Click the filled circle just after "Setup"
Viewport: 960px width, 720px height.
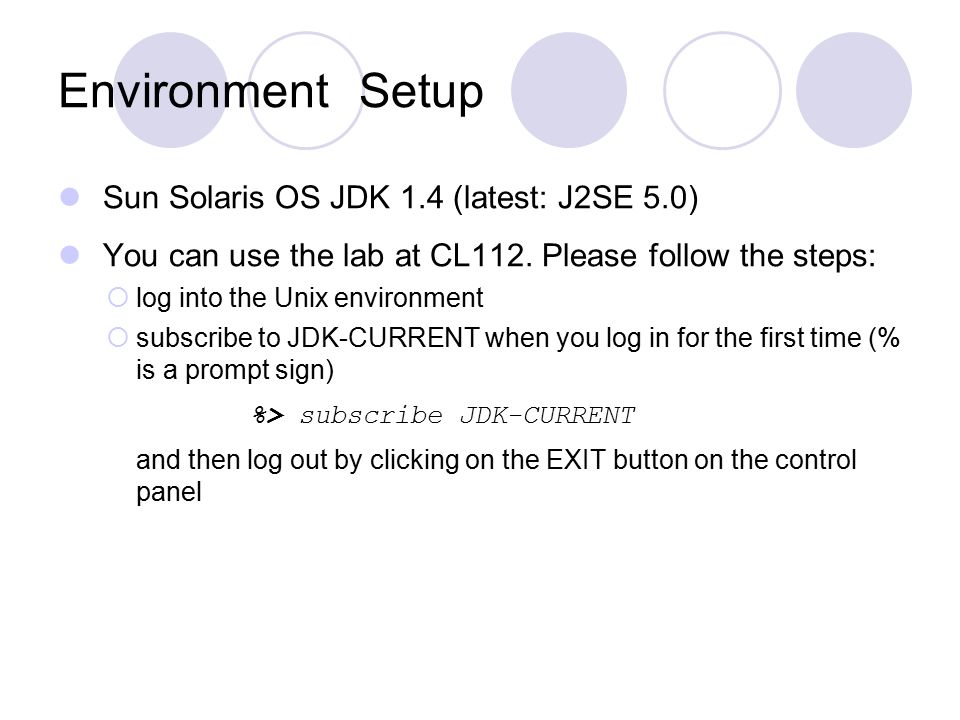coord(569,90)
